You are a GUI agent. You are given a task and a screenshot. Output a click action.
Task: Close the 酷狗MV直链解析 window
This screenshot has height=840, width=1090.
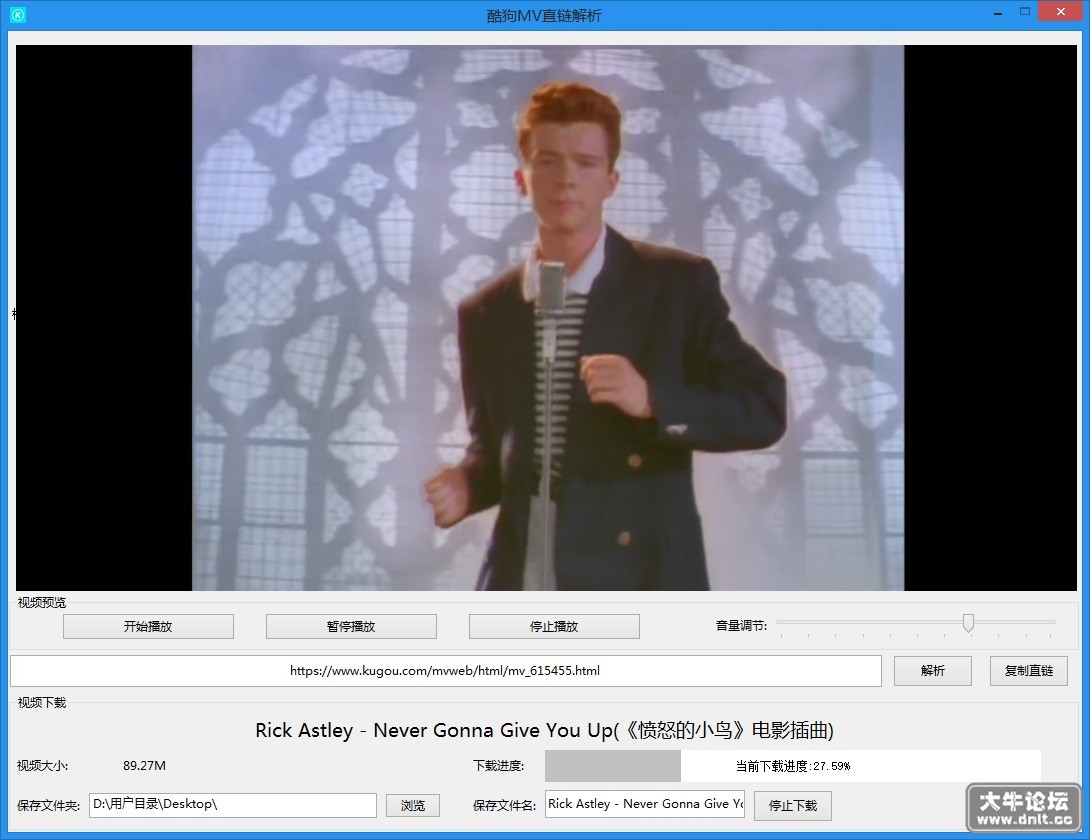pyautogui.click(x=1061, y=12)
